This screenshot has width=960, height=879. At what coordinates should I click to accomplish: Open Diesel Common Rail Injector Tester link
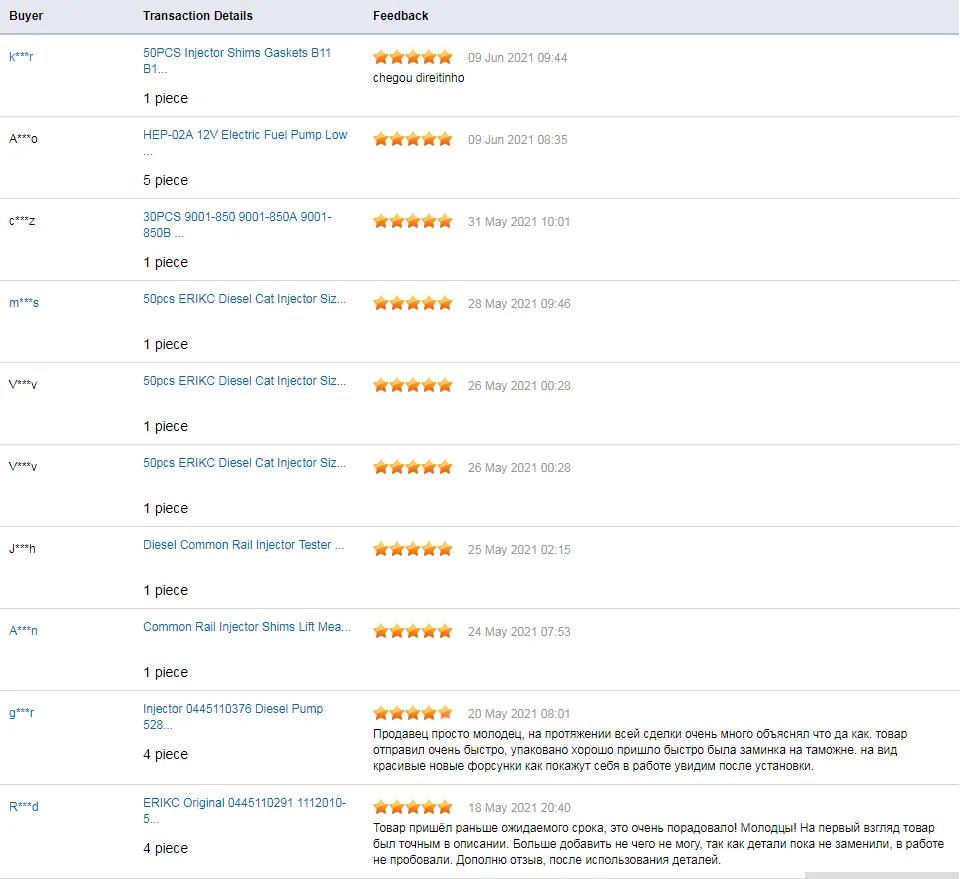click(244, 545)
